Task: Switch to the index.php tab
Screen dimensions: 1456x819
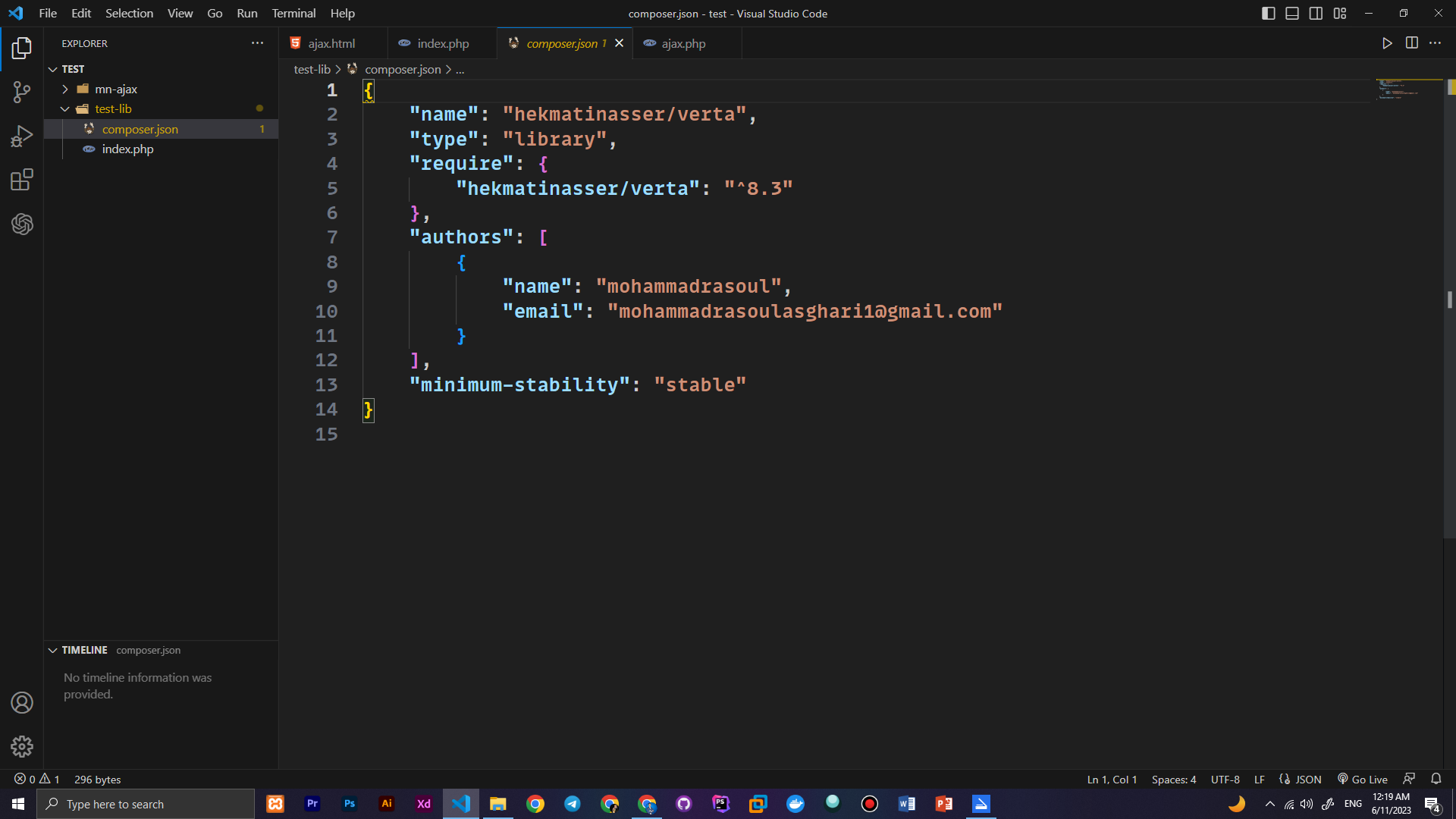Action: [442, 43]
